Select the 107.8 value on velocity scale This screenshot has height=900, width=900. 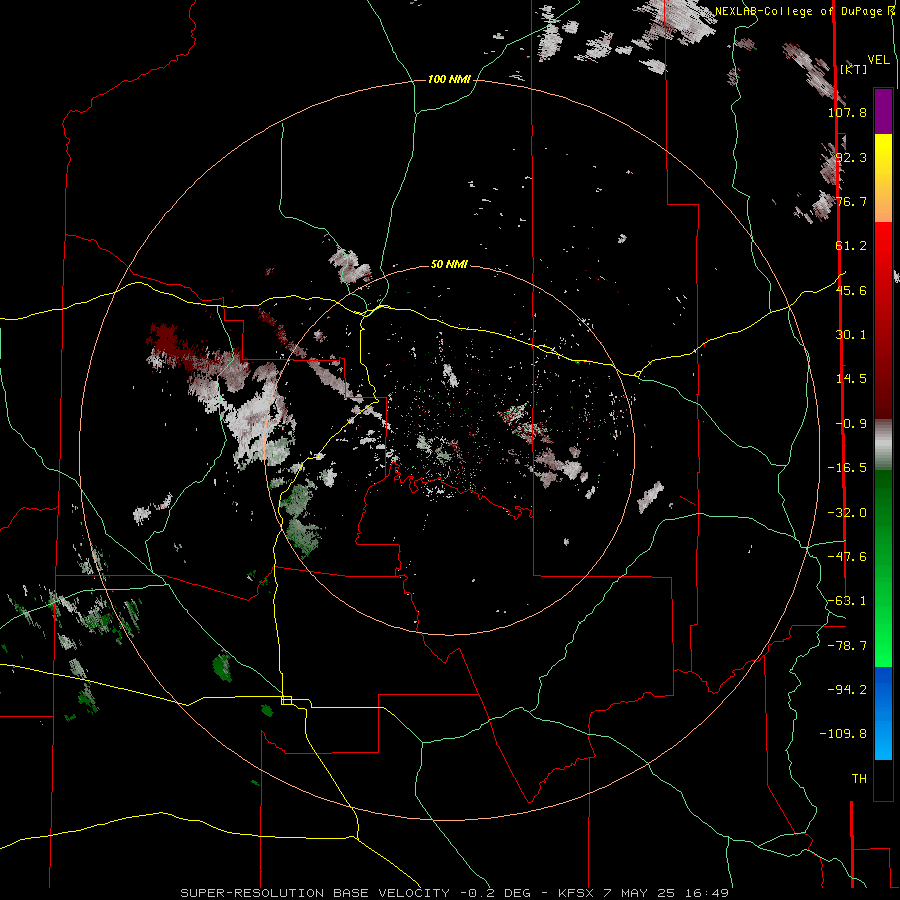coord(847,112)
